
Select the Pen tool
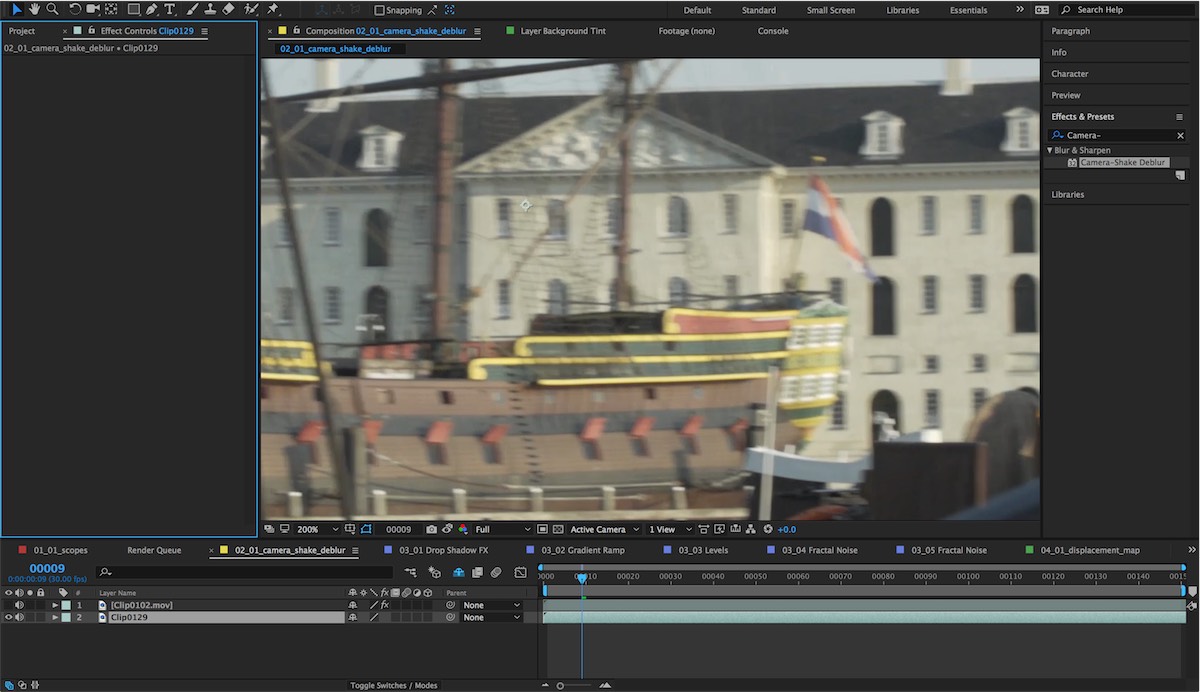point(151,9)
